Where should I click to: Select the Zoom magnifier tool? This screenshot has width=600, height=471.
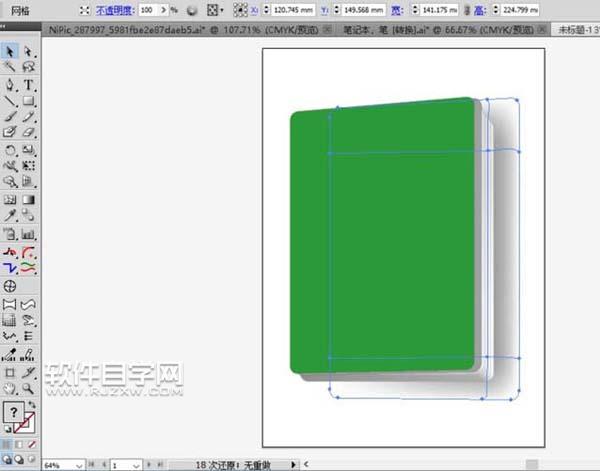point(29,389)
